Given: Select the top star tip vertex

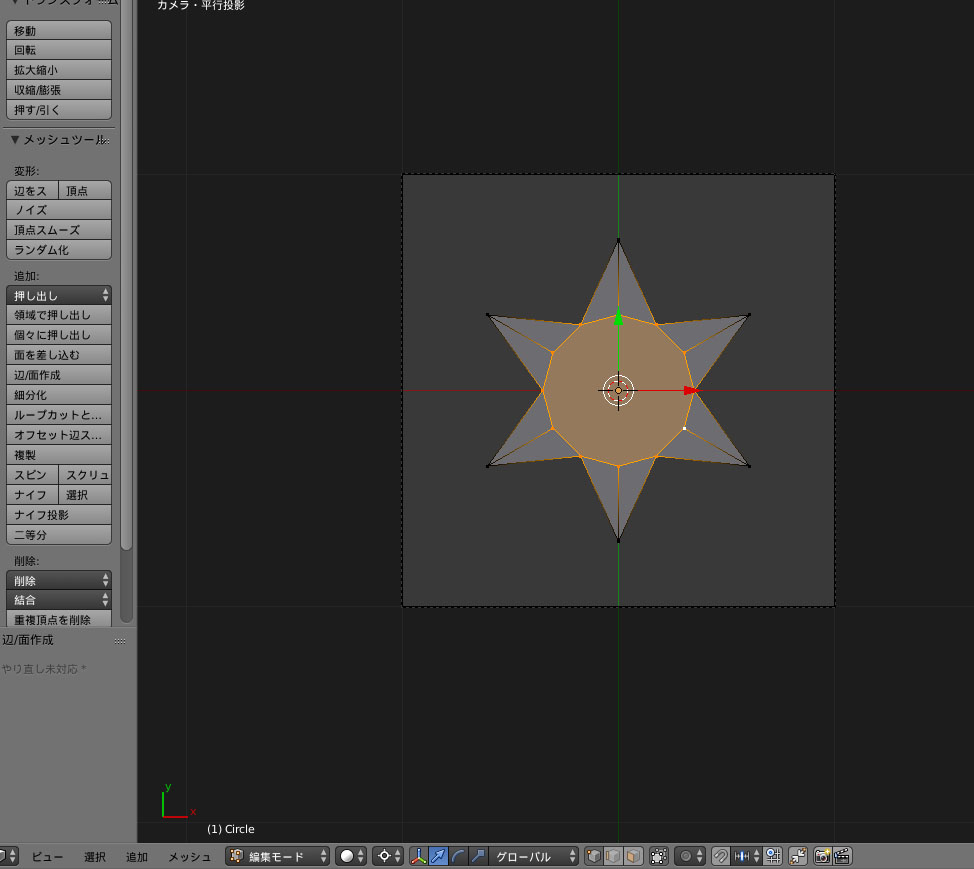Looking at the screenshot, I should click(x=618, y=240).
